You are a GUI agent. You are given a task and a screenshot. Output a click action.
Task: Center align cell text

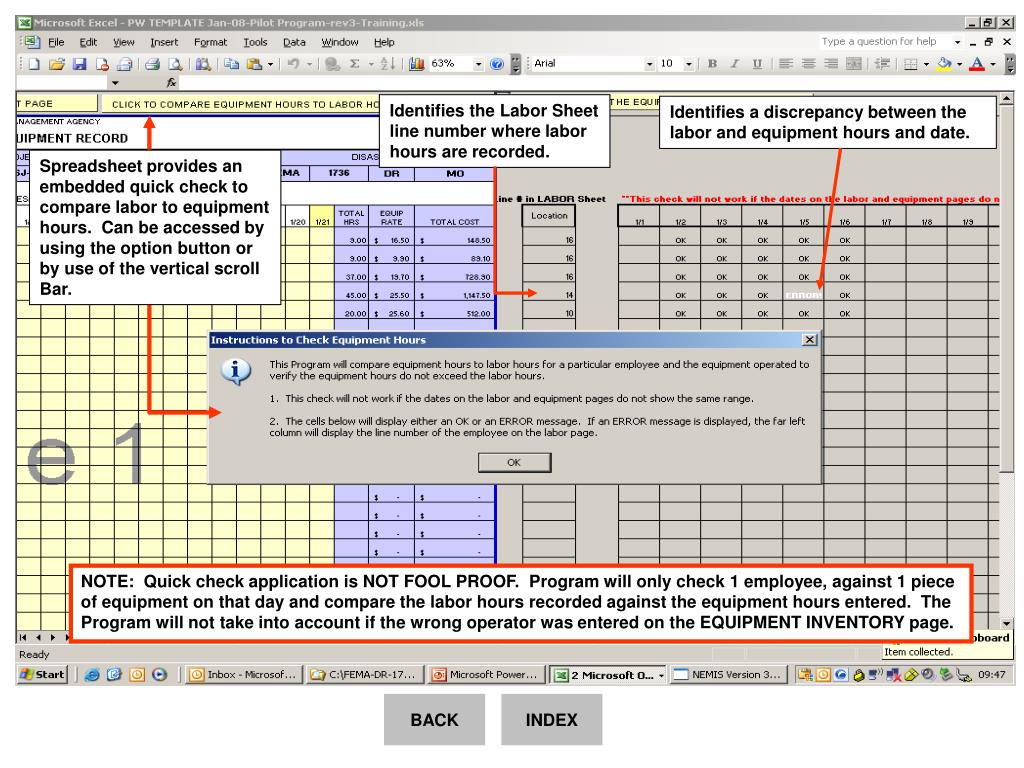tap(808, 64)
